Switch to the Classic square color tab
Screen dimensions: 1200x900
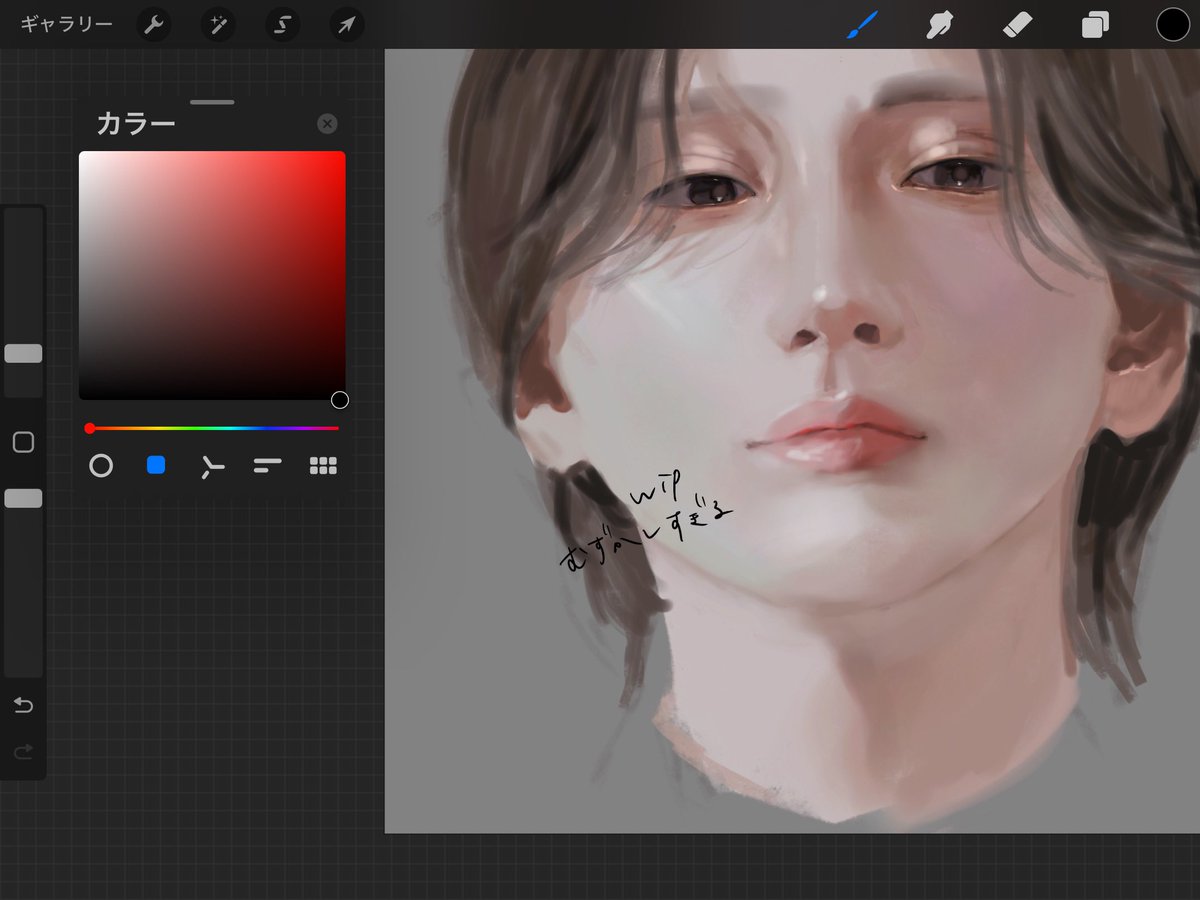tap(156, 465)
